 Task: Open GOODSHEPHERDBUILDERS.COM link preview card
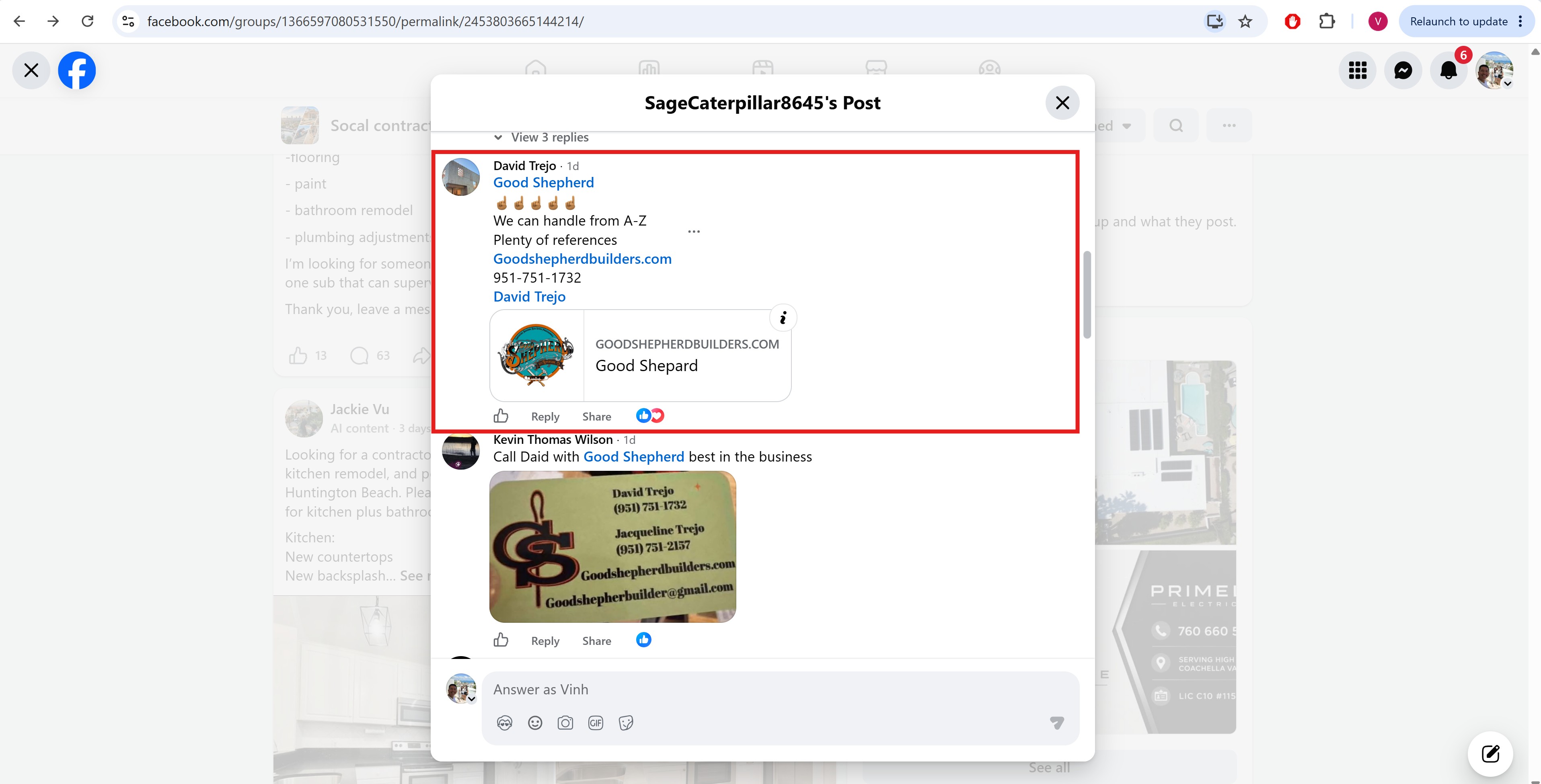pos(640,355)
